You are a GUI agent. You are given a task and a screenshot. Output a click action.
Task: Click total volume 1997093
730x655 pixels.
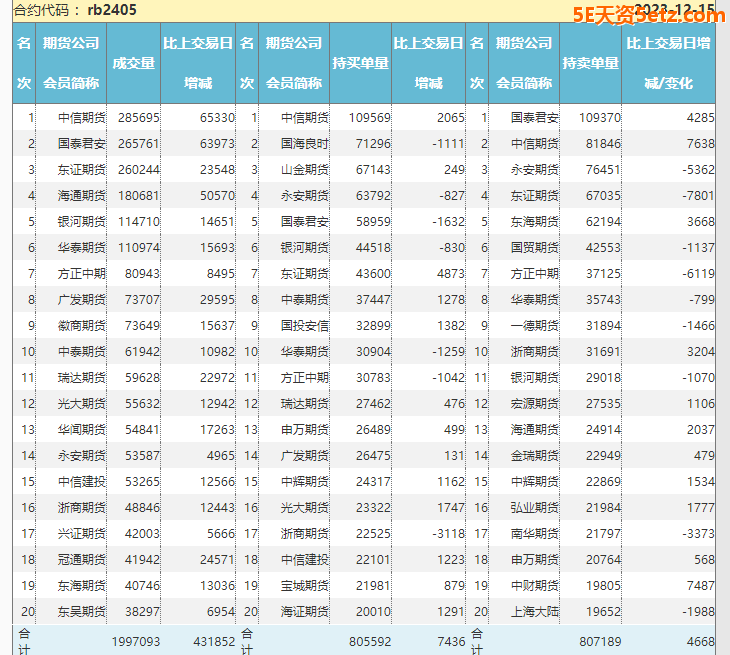pyautogui.click(x=135, y=642)
